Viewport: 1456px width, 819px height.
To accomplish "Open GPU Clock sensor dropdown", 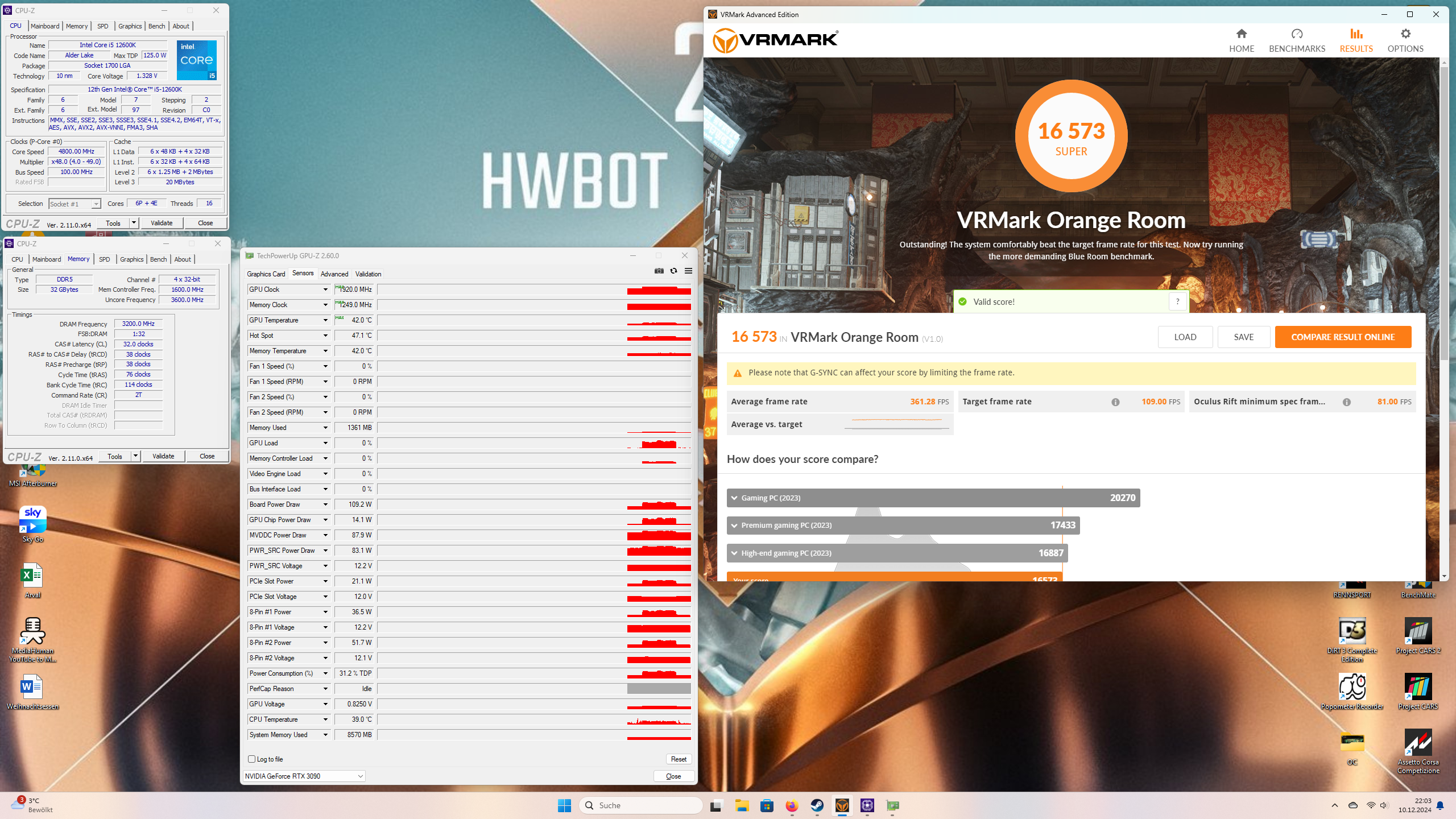I will pyautogui.click(x=325, y=289).
